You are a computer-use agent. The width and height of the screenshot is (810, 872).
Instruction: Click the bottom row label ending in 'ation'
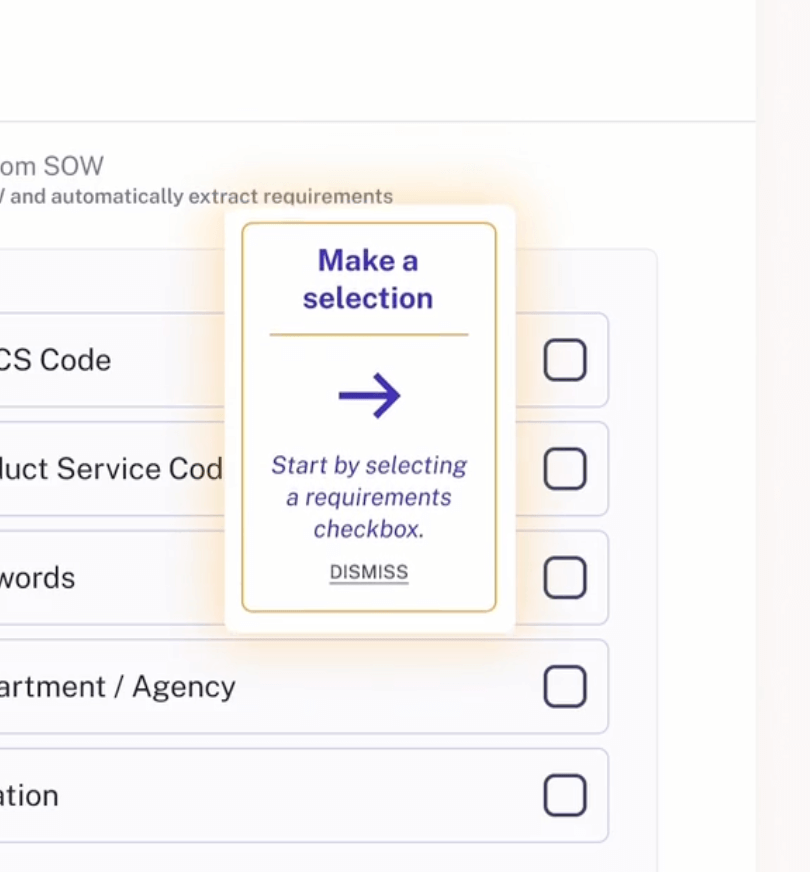tap(30, 796)
